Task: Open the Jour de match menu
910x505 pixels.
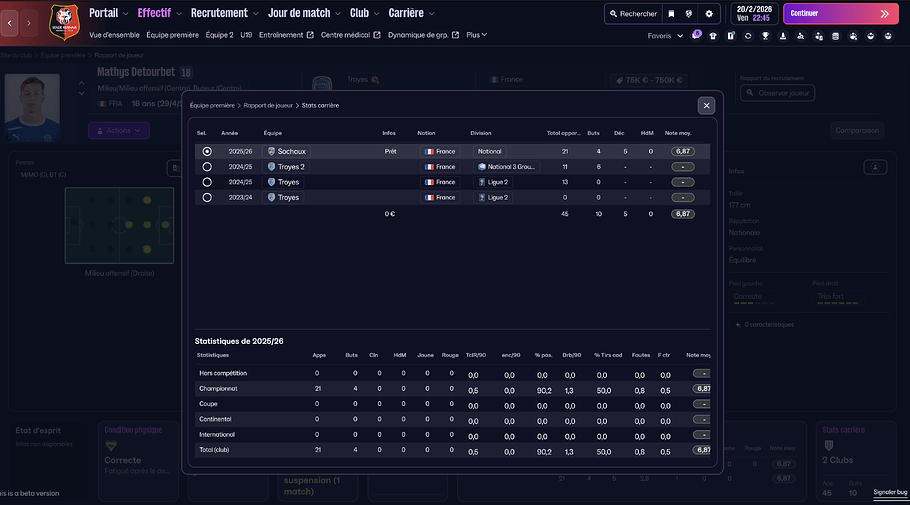Action: (x=304, y=13)
